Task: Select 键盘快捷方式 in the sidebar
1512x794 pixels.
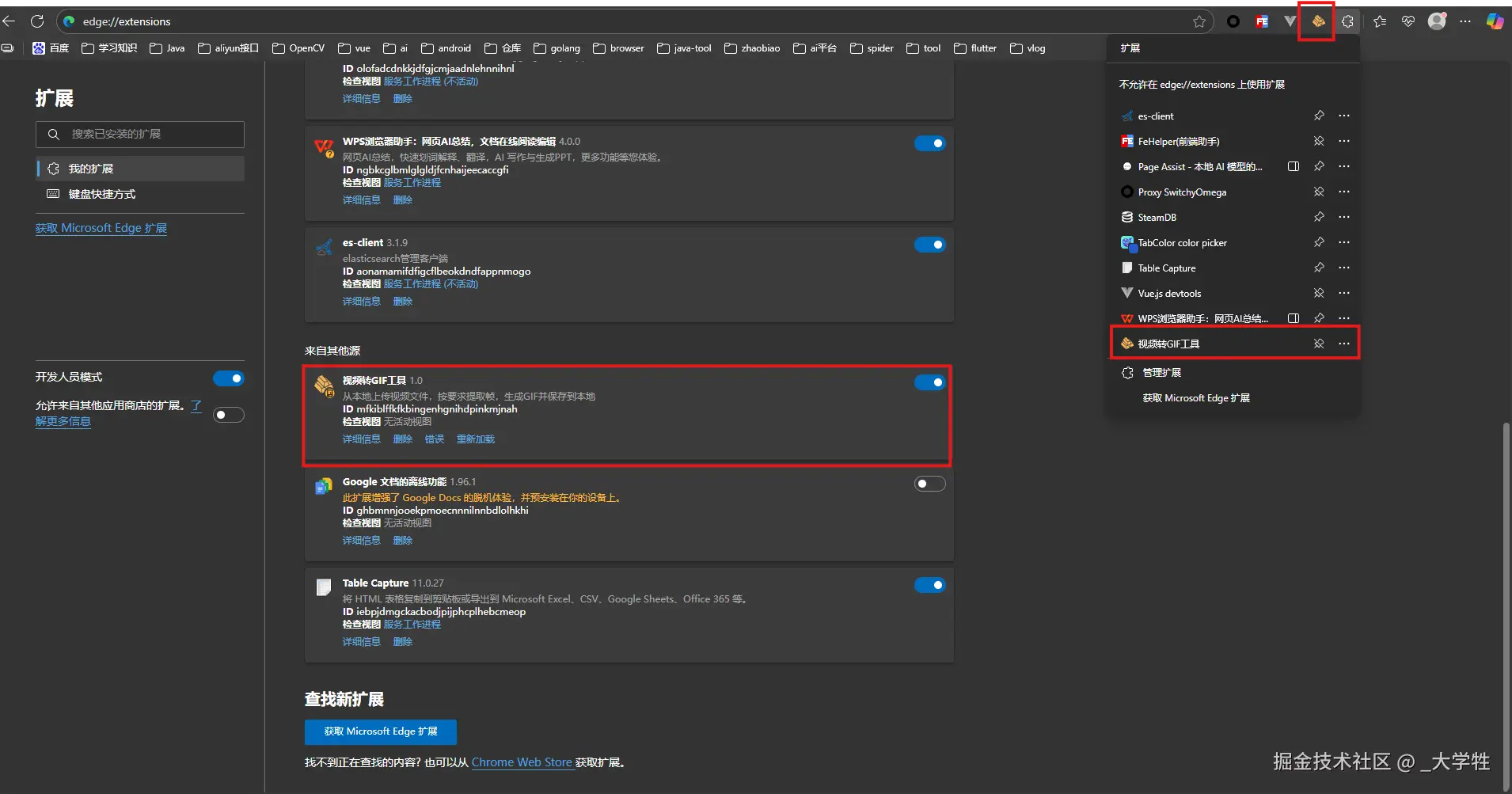Action: tap(140, 194)
